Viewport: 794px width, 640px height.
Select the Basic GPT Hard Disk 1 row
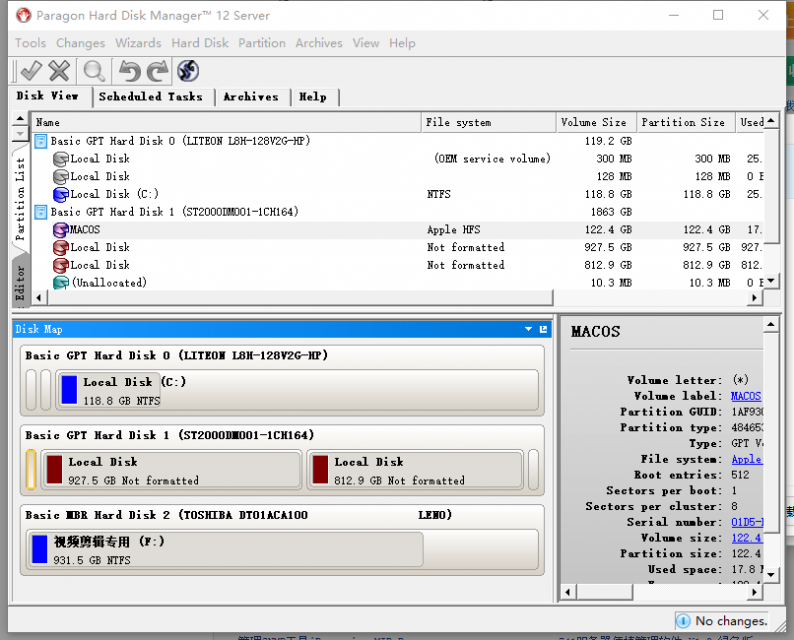[398, 212]
